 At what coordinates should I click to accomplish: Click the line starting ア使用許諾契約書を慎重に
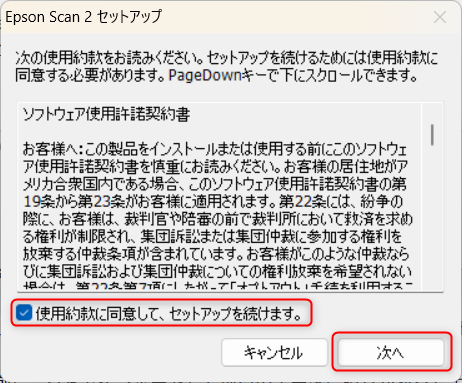coord(215,166)
